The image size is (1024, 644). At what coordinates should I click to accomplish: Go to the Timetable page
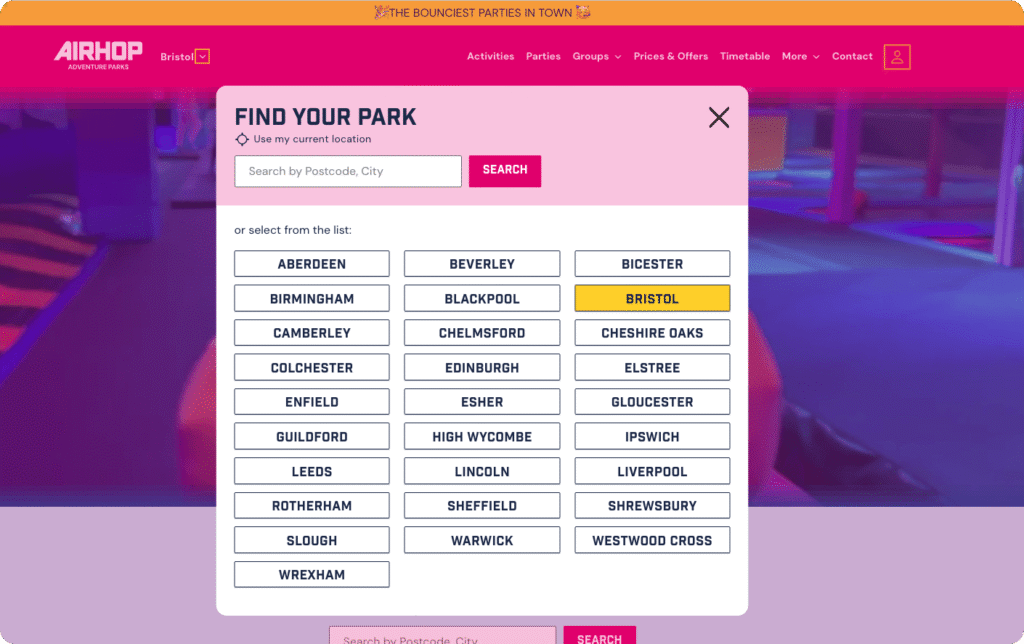coord(745,57)
